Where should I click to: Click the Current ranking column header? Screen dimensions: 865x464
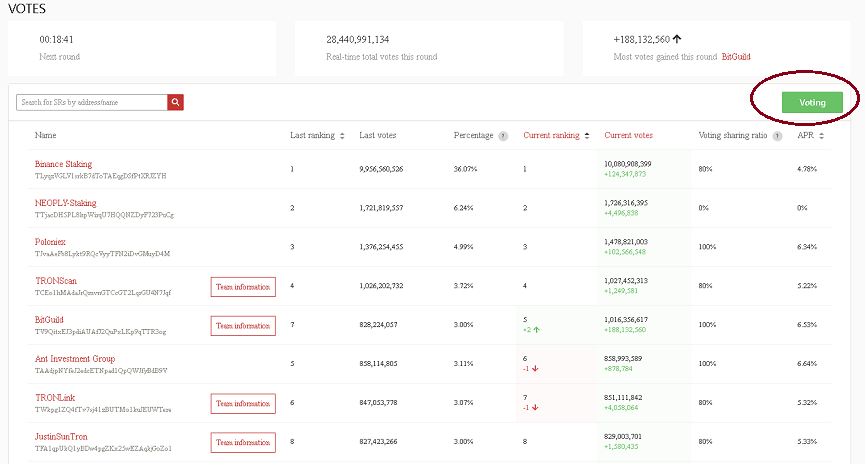(x=551, y=135)
